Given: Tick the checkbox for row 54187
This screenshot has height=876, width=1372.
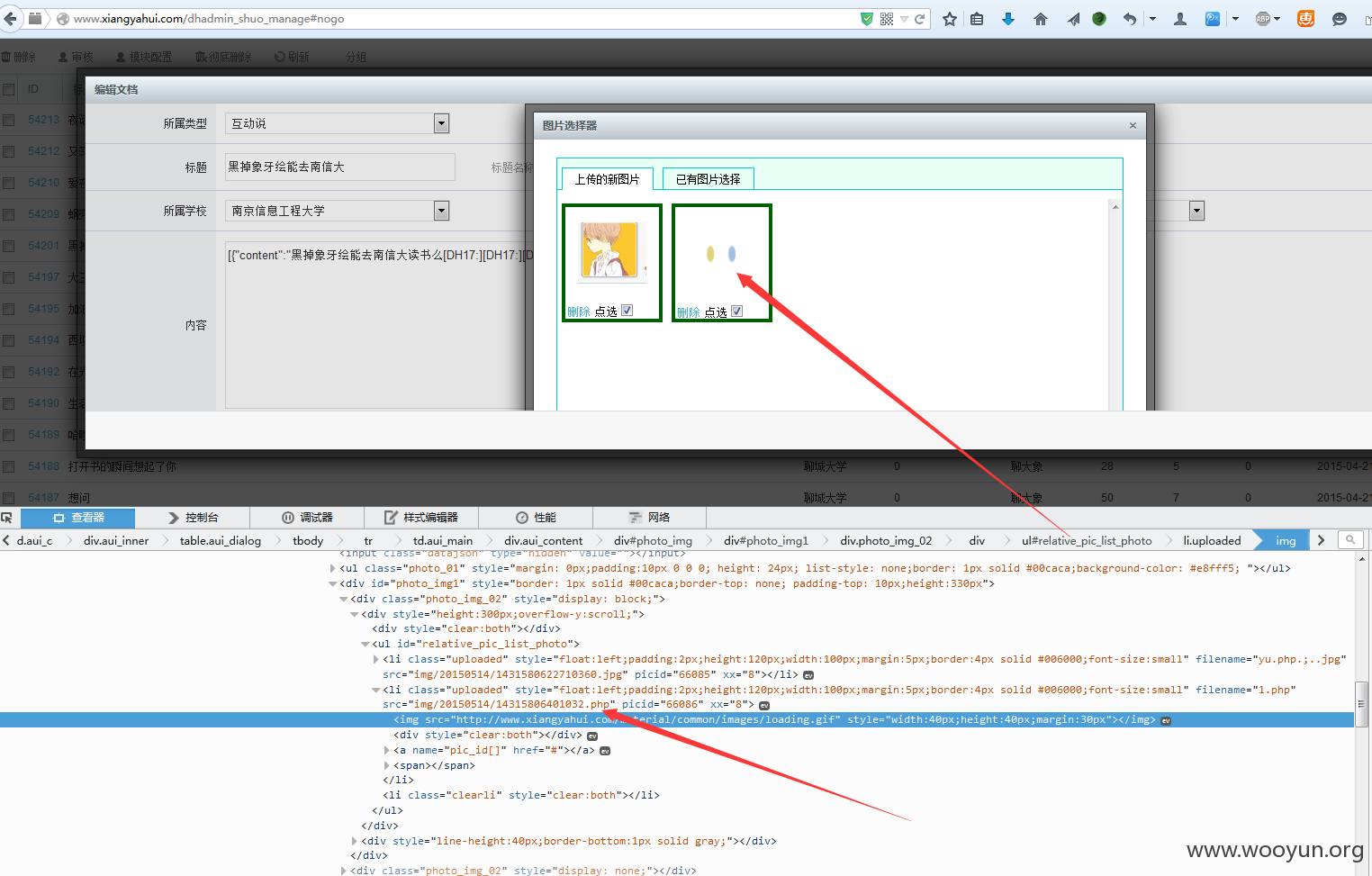Looking at the screenshot, I should (x=9, y=498).
